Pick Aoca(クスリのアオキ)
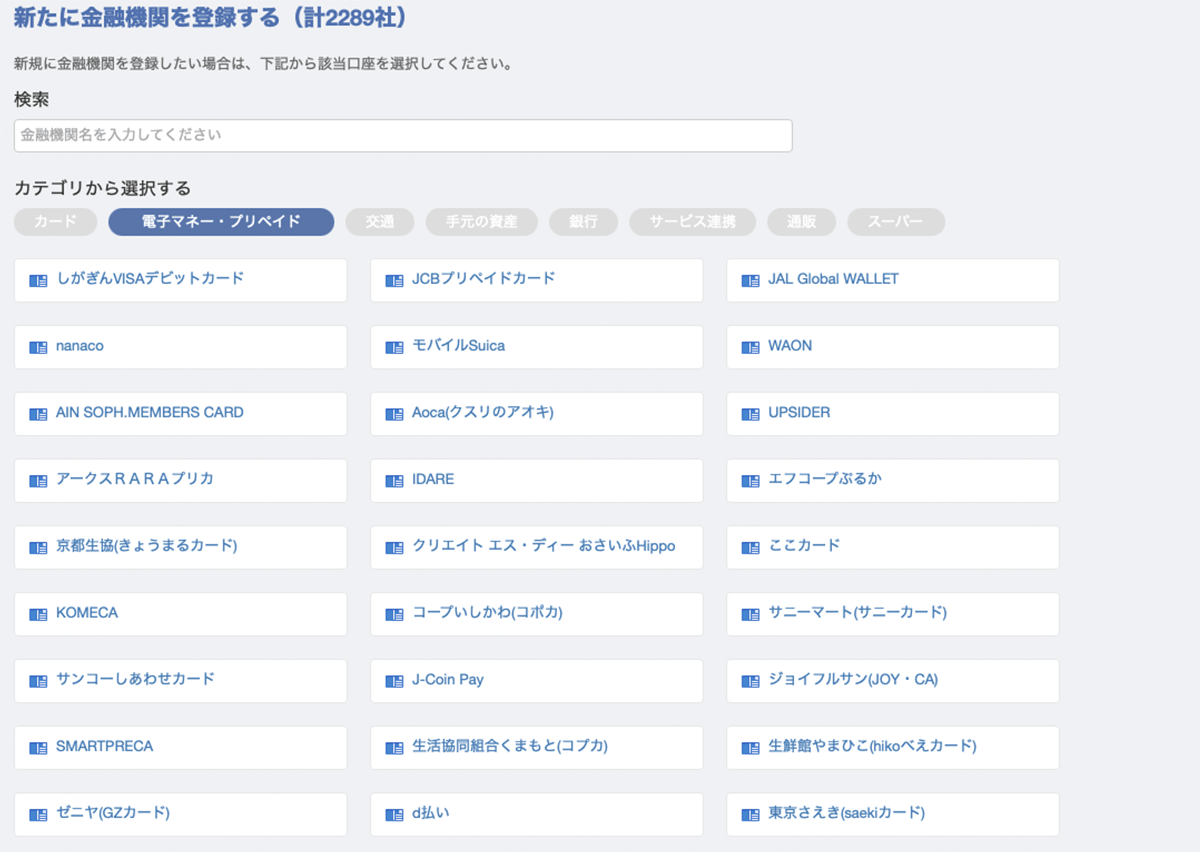Viewport: 1200px width, 852px height. pyautogui.click(x=537, y=414)
